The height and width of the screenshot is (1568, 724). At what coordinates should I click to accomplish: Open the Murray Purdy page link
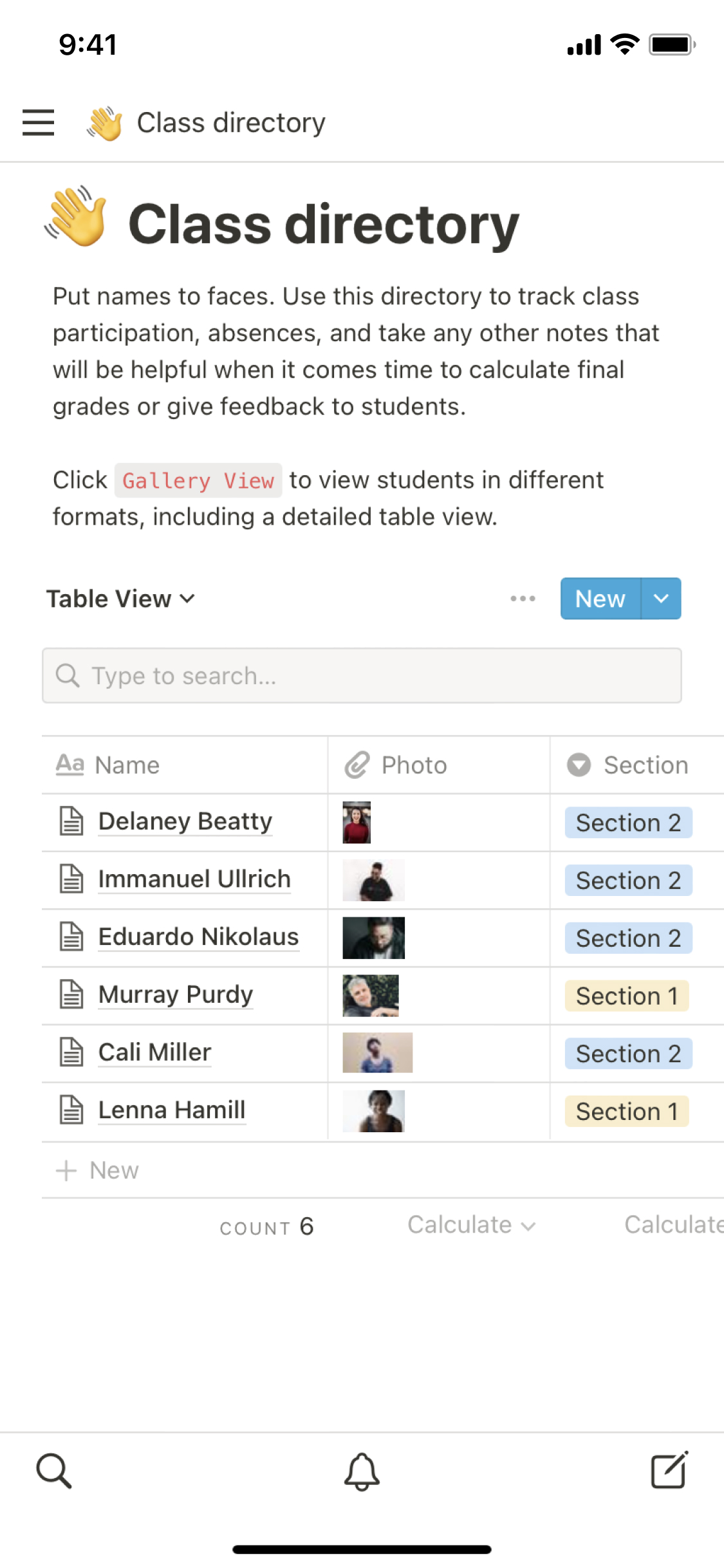pos(175,994)
